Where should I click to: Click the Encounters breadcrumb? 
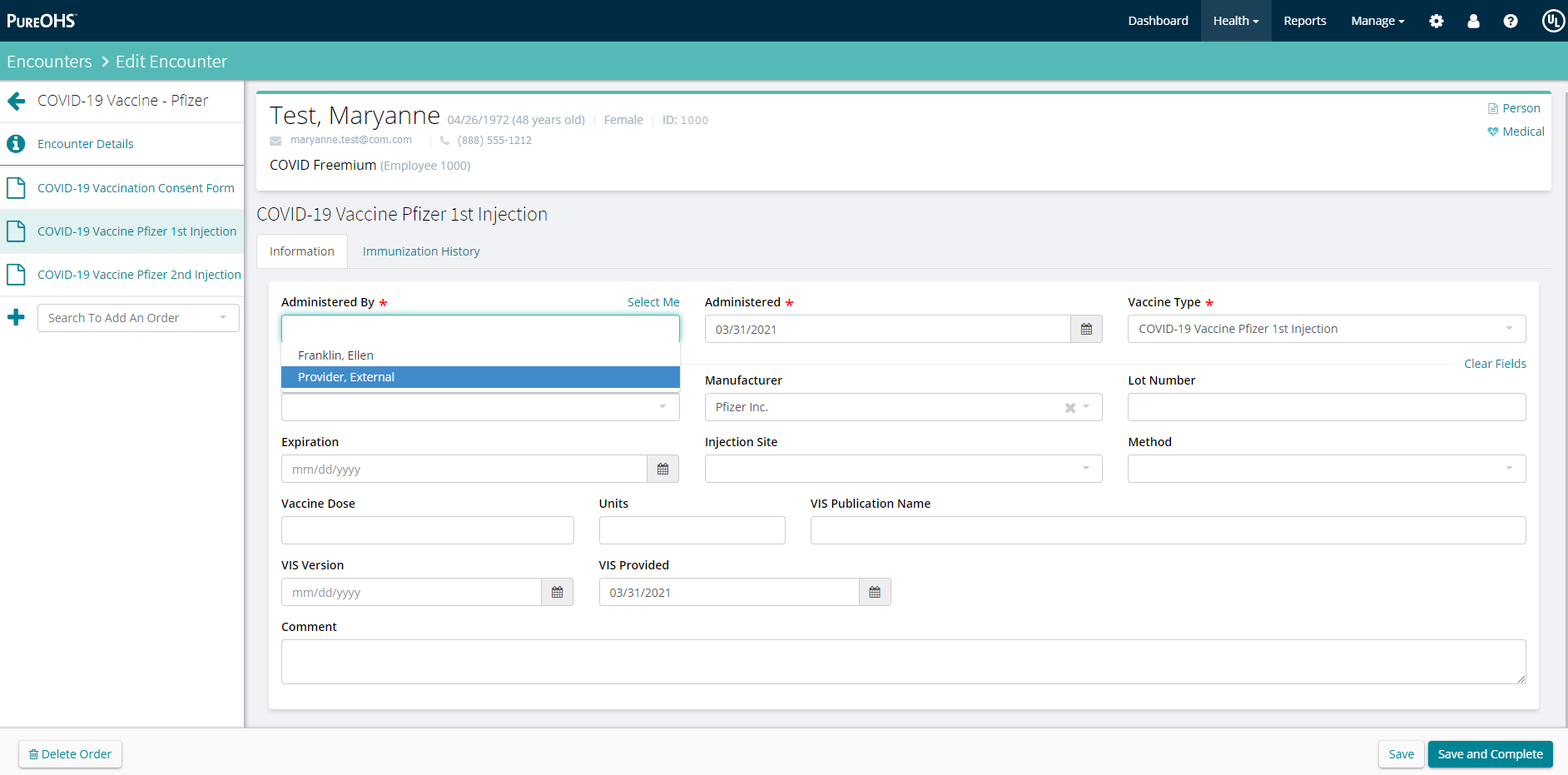(49, 62)
